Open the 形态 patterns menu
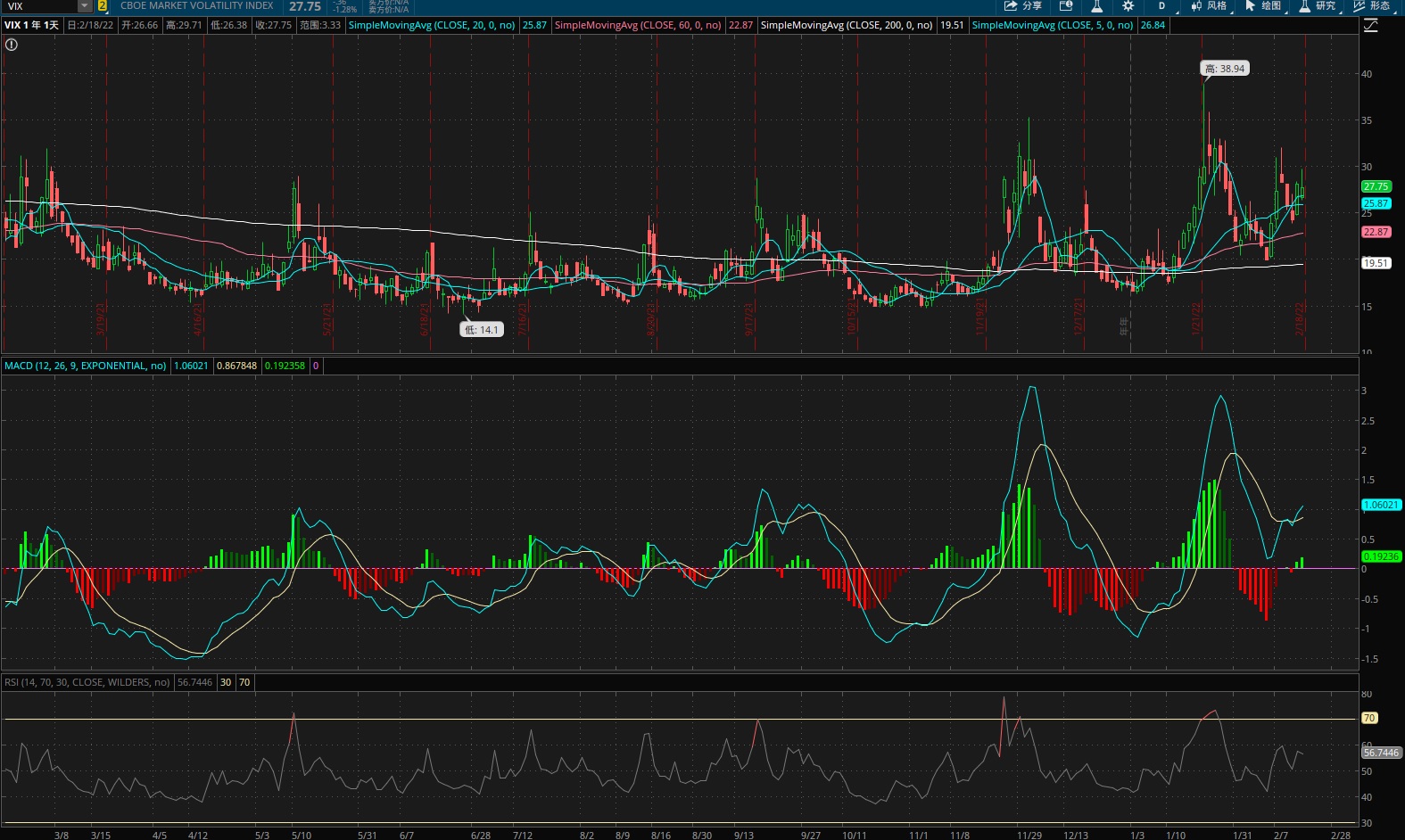 (1372, 5)
